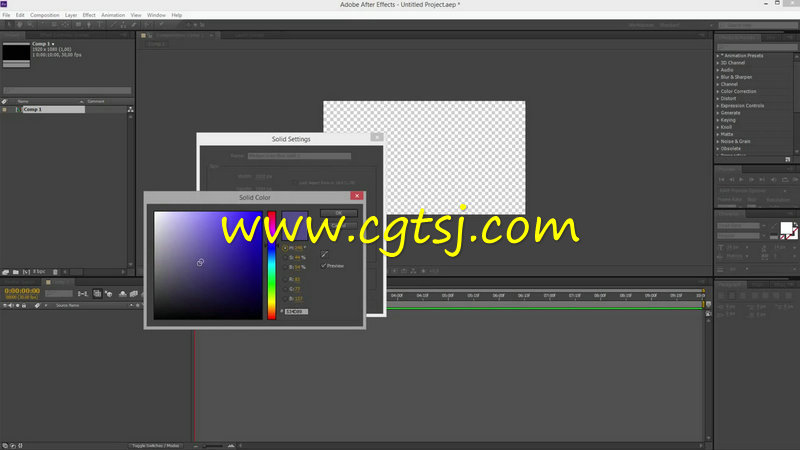Select Comp 1 in the Project panel list
The width and height of the screenshot is (800, 450).
tap(53, 110)
